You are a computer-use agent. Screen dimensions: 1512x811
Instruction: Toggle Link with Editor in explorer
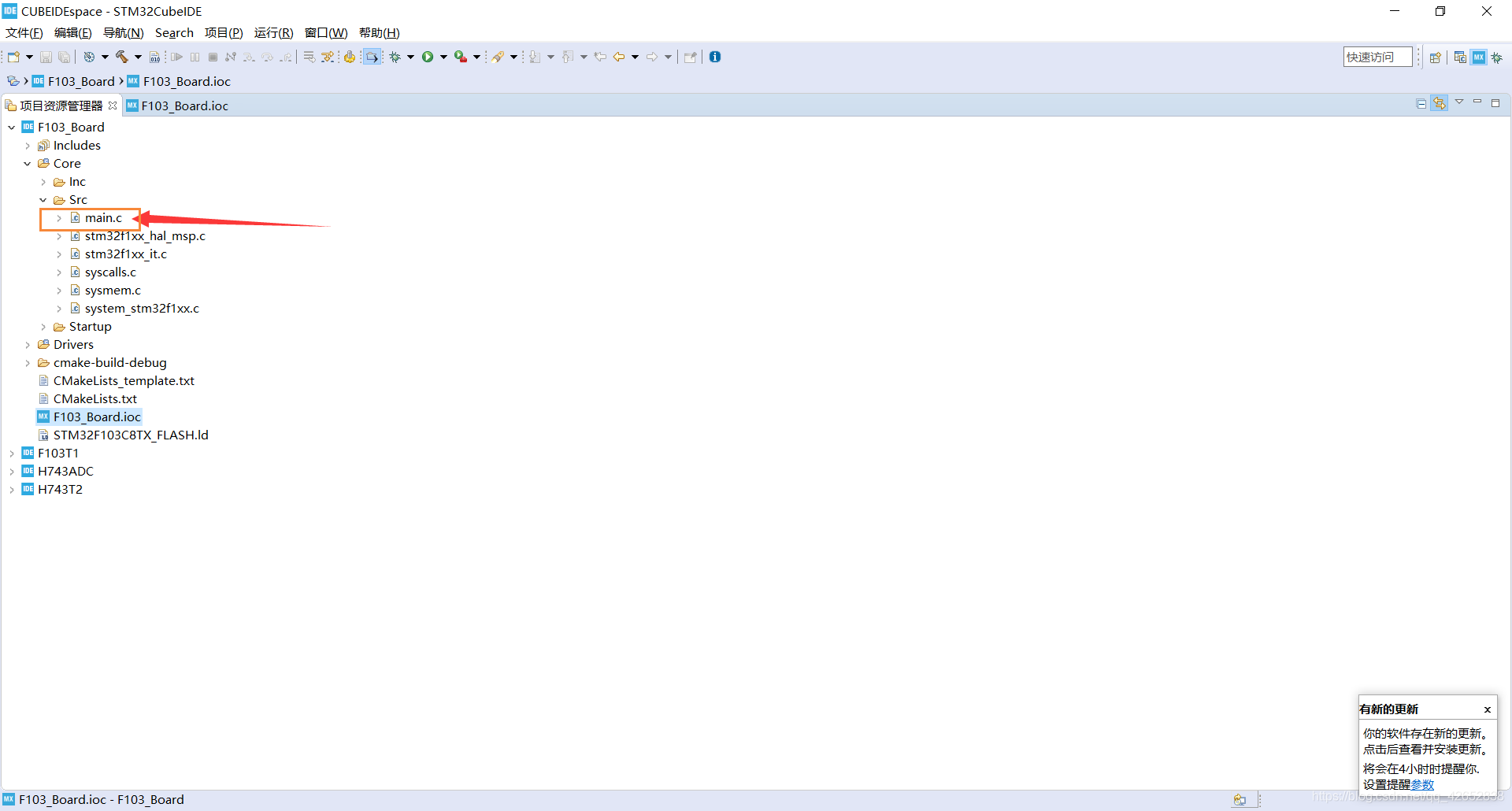coord(1440,104)
